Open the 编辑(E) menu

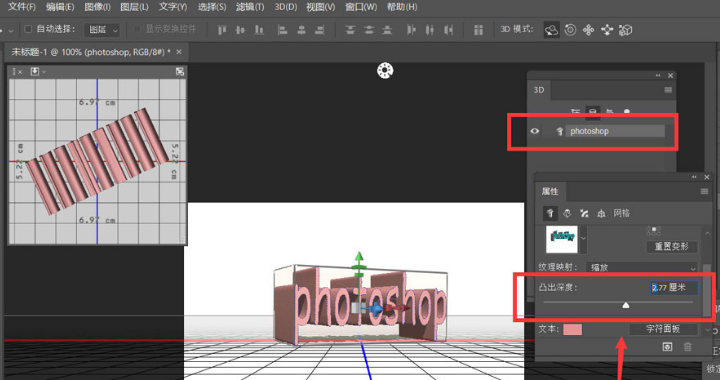tap(60, 7)
